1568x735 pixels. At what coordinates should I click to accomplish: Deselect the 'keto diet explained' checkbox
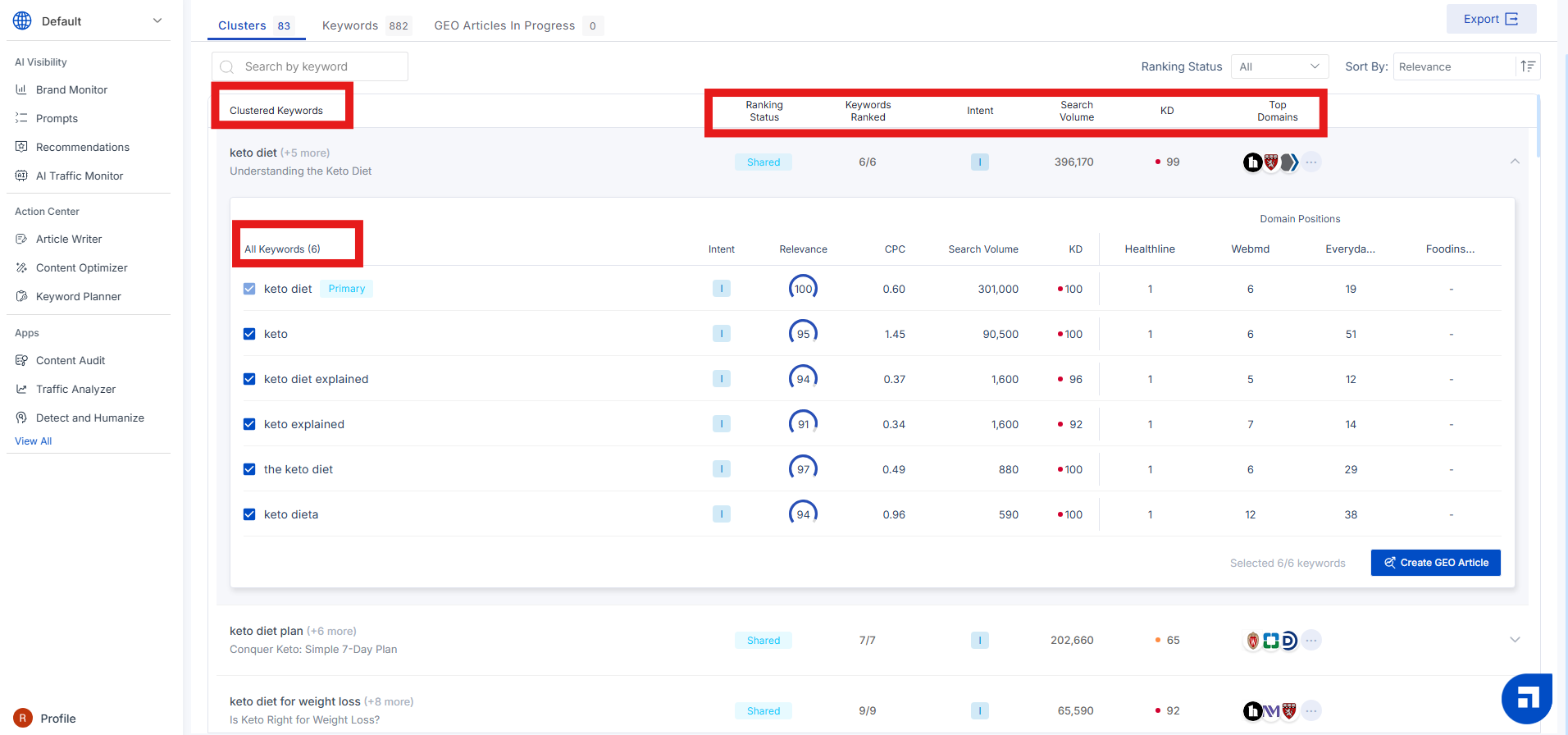(249, 379)
